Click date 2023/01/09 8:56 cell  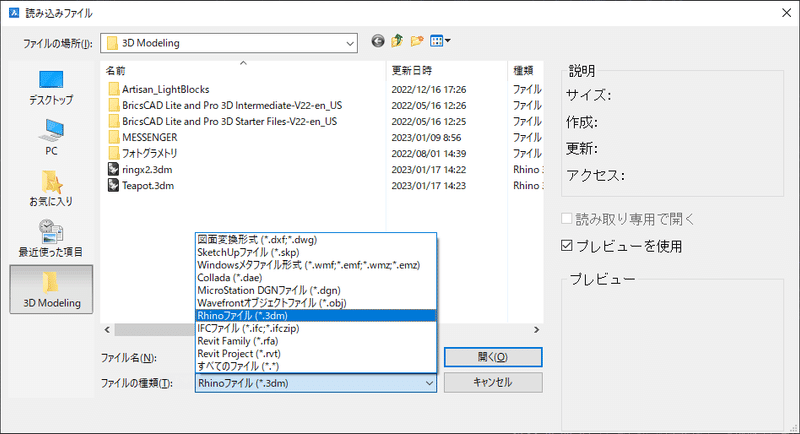pyautogui.click(x=426, y=137)
